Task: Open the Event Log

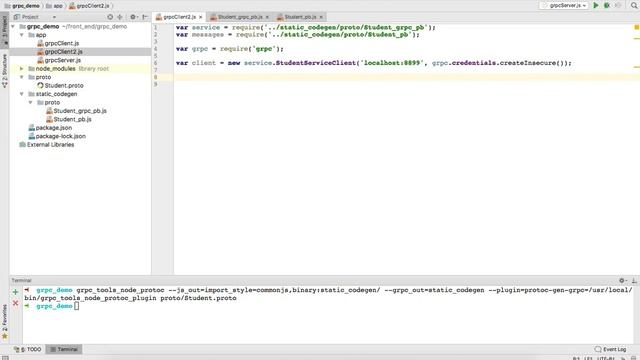Action: click(610, 349)
